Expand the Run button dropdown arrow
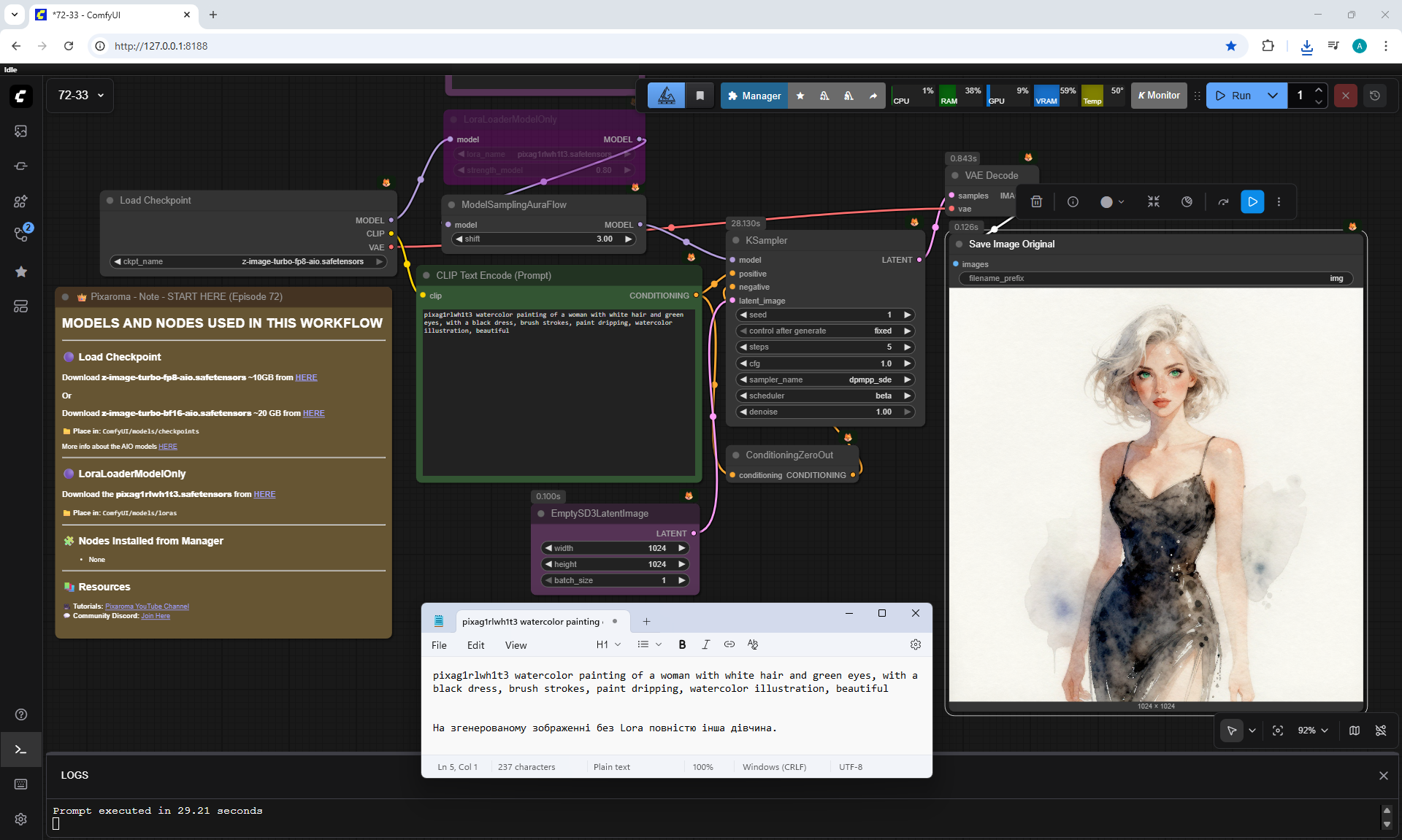Image resolution: width=1402 pixels, height=840 pixels. click(1273, 96)
